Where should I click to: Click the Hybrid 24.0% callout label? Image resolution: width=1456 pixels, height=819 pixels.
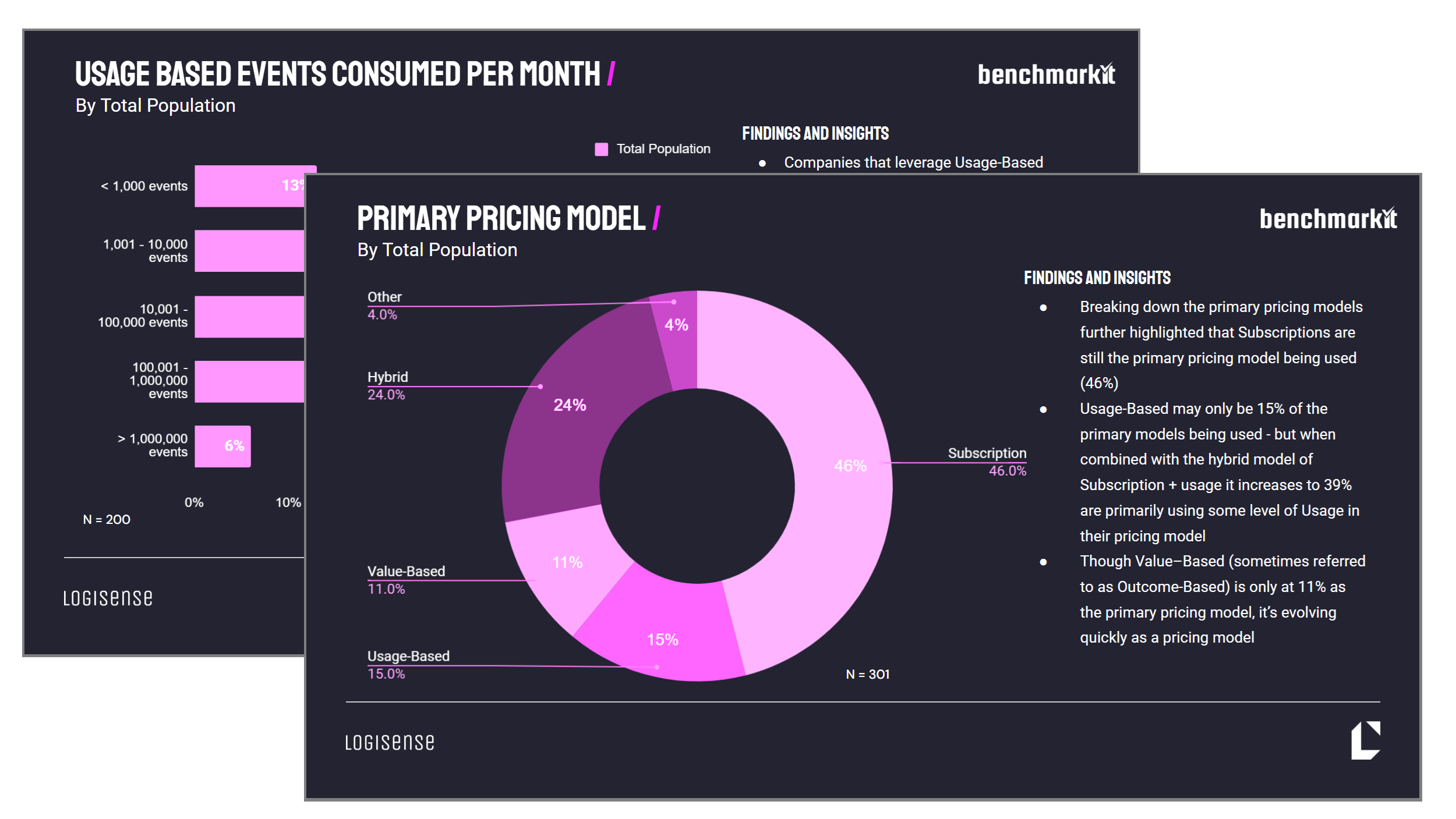tap(387, 386)
